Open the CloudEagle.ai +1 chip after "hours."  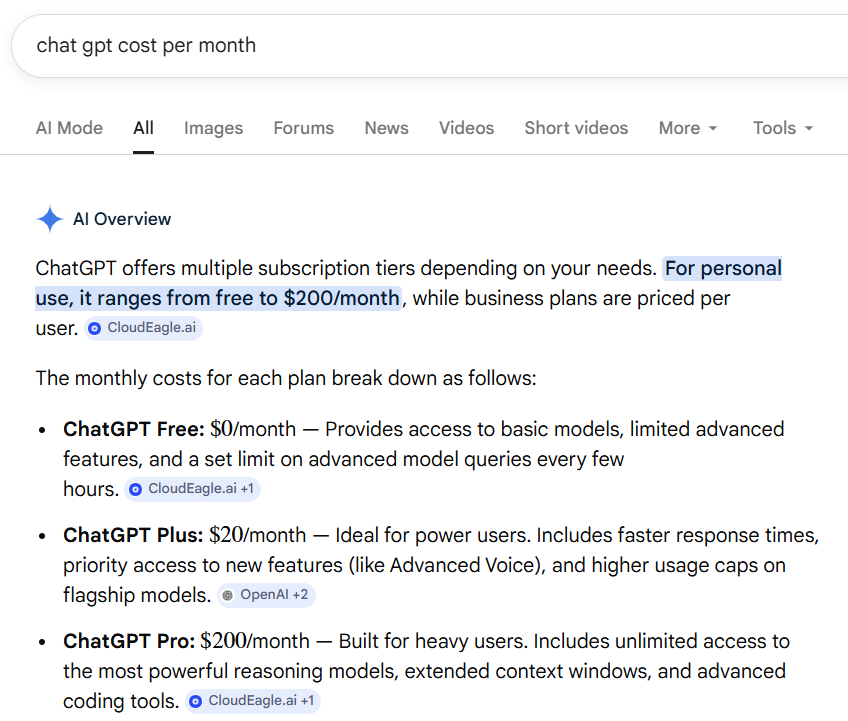(x=193, y=489)
